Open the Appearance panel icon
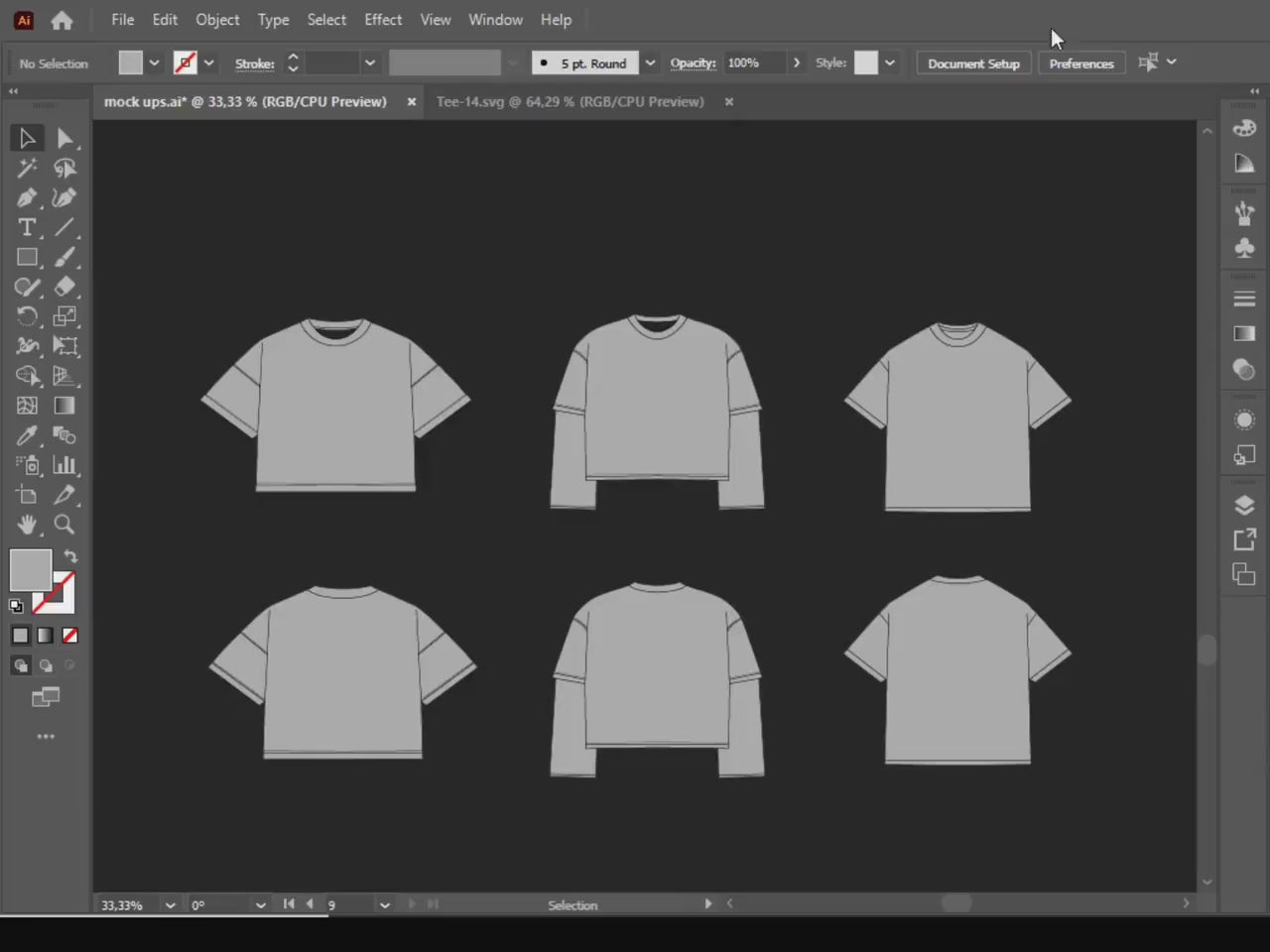Viewport: 1270px width, 952px height. pyautogui.click(x=1244, y=420)
